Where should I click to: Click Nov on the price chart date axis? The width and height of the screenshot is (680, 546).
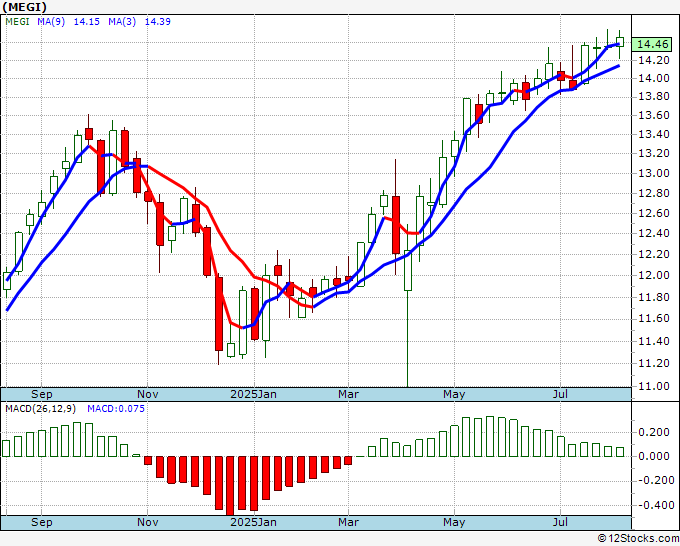147,394
